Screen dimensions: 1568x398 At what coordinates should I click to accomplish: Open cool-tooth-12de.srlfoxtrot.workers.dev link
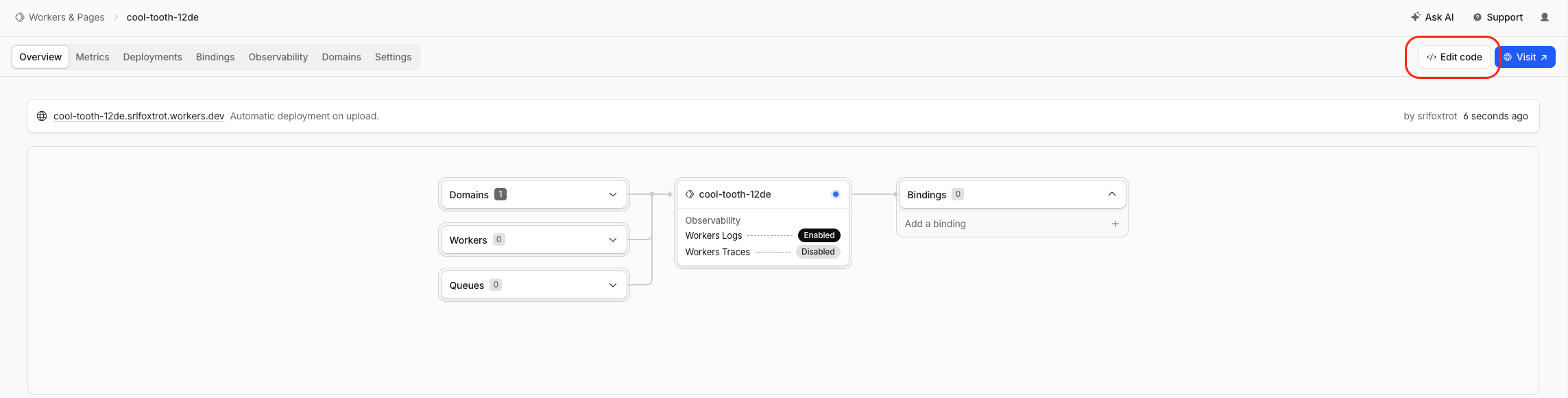[x=139, y=116]
